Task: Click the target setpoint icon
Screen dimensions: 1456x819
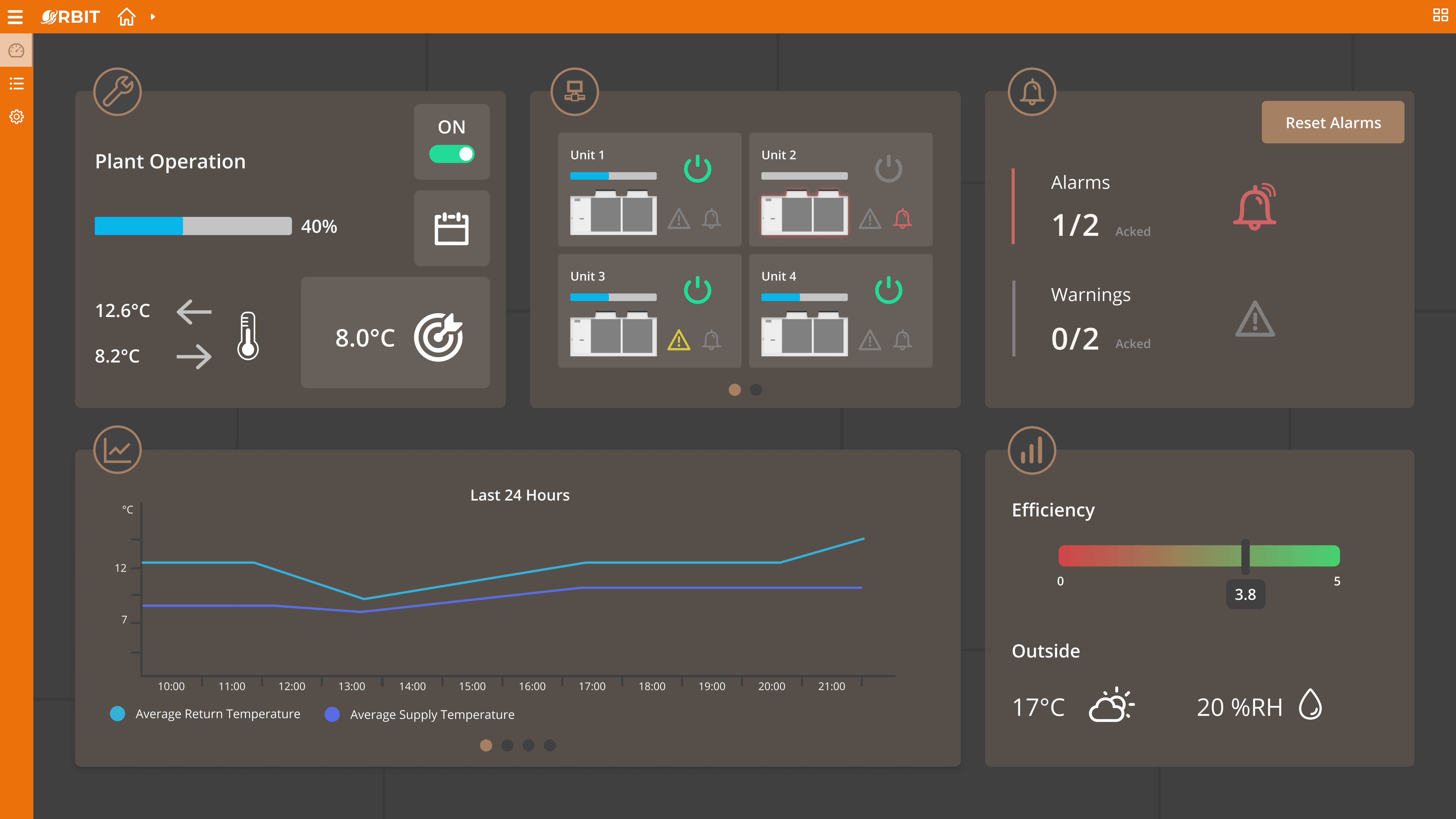Action: 439,337
